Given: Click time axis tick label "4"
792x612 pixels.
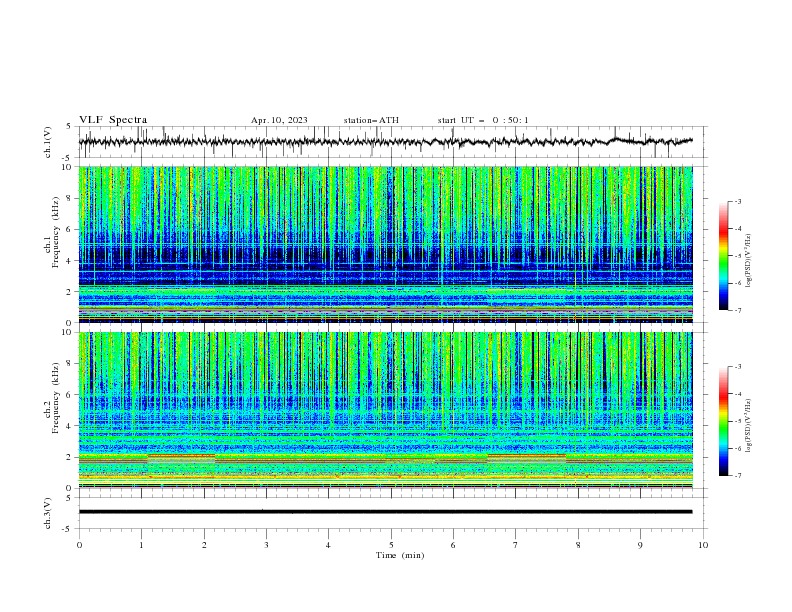Looking at the screenshot, I should [x=328, y=545].
